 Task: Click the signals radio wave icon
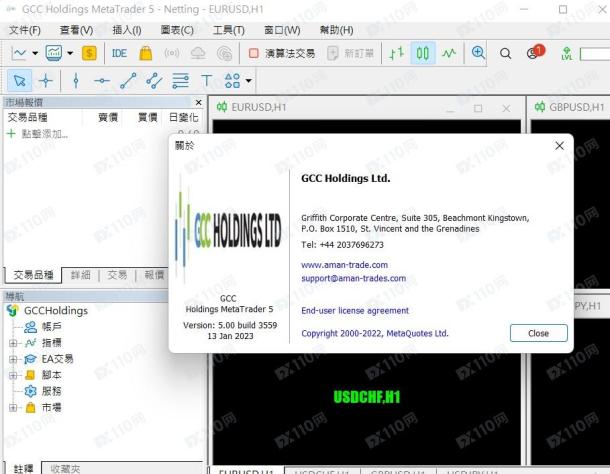tap(172, 53)
